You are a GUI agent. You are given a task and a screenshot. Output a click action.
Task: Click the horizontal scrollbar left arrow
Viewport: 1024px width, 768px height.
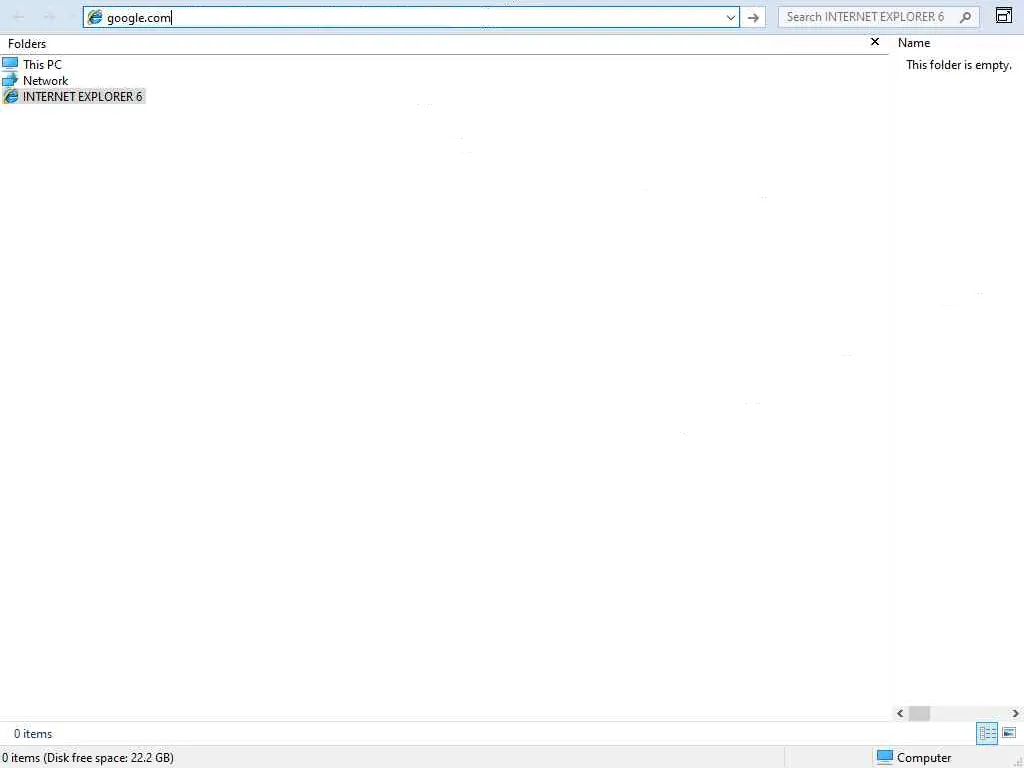[900, 713]
